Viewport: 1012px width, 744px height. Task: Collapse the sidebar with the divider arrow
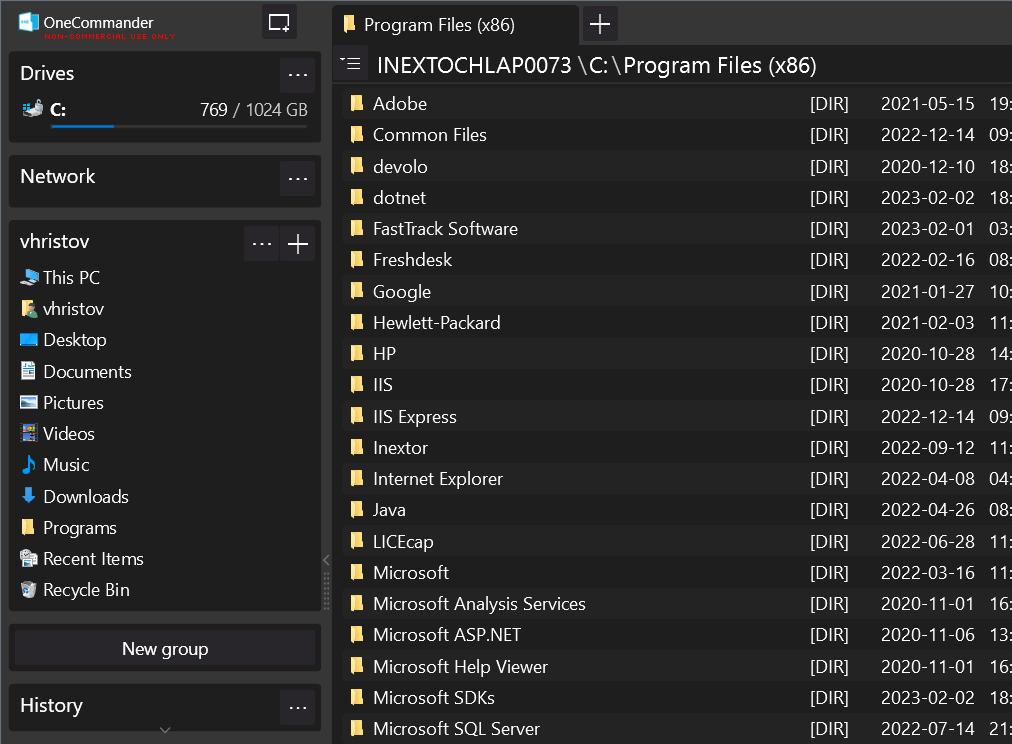click(x=325, y=561)
